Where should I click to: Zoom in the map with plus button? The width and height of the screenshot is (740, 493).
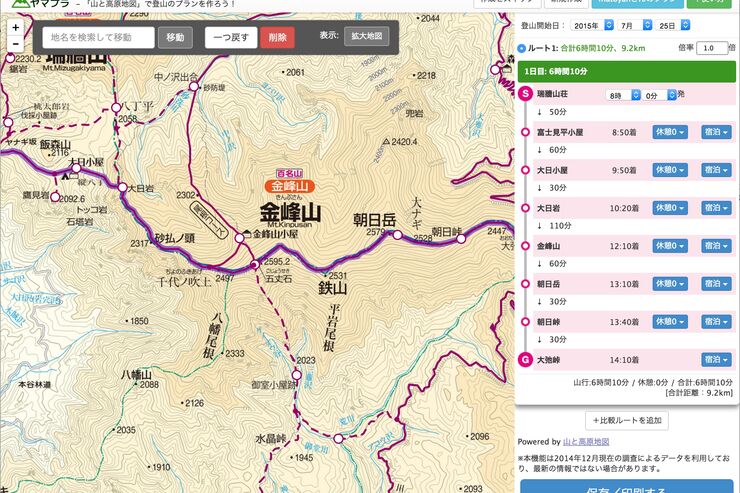click(x=16, y=27)
